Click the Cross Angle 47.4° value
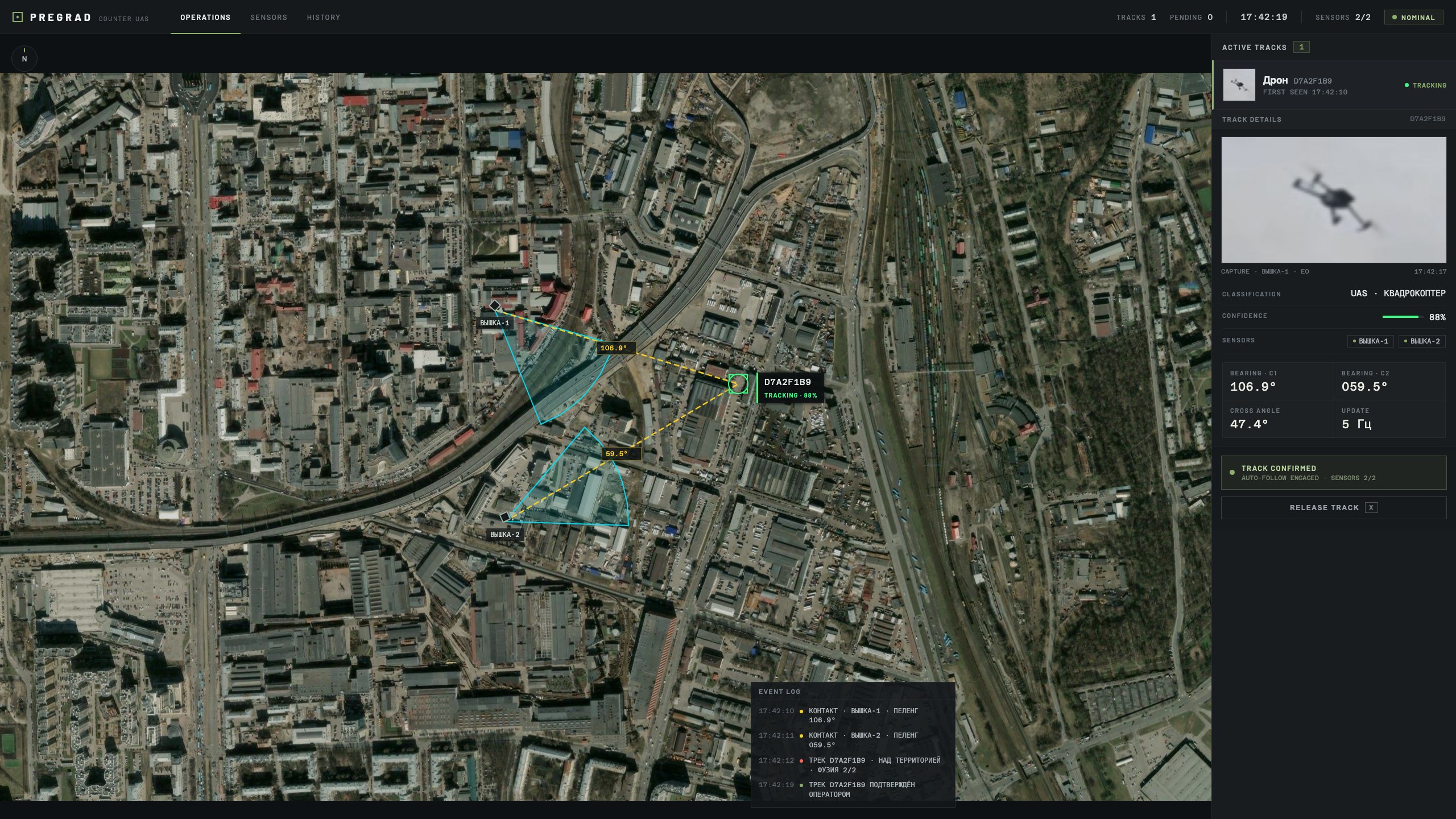The width and height of the screenshot is (1456, 819). [x=1249, y=424]
